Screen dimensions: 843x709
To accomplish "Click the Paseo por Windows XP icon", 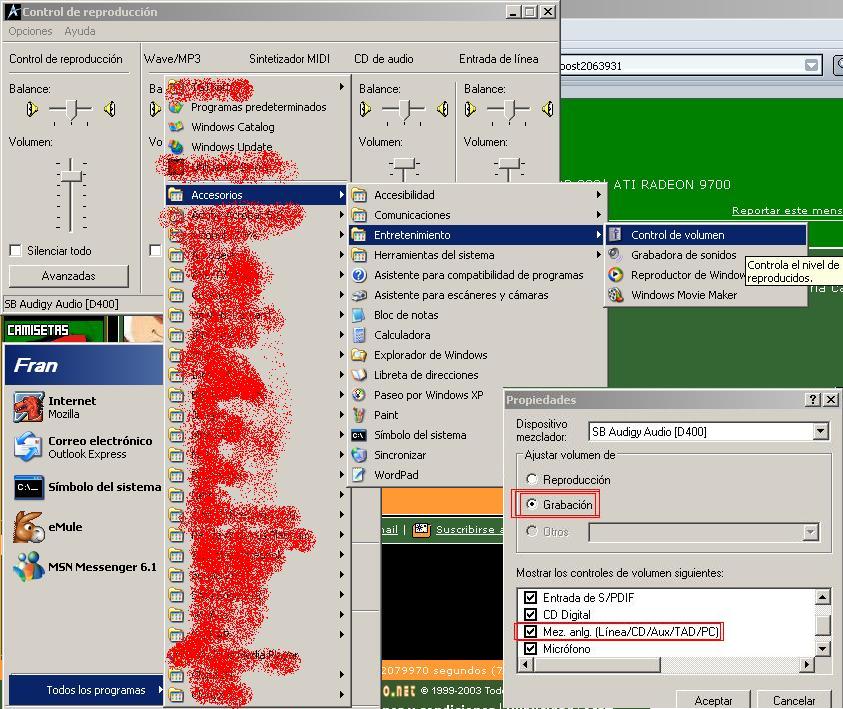I will 359,395.
